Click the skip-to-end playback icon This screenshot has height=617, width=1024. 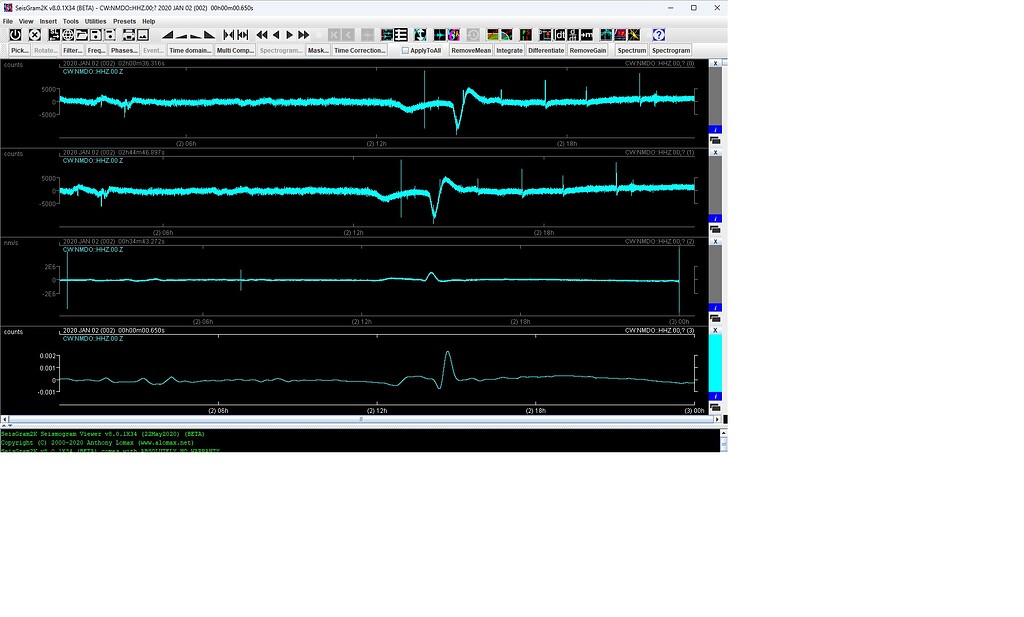click(242, 35)
